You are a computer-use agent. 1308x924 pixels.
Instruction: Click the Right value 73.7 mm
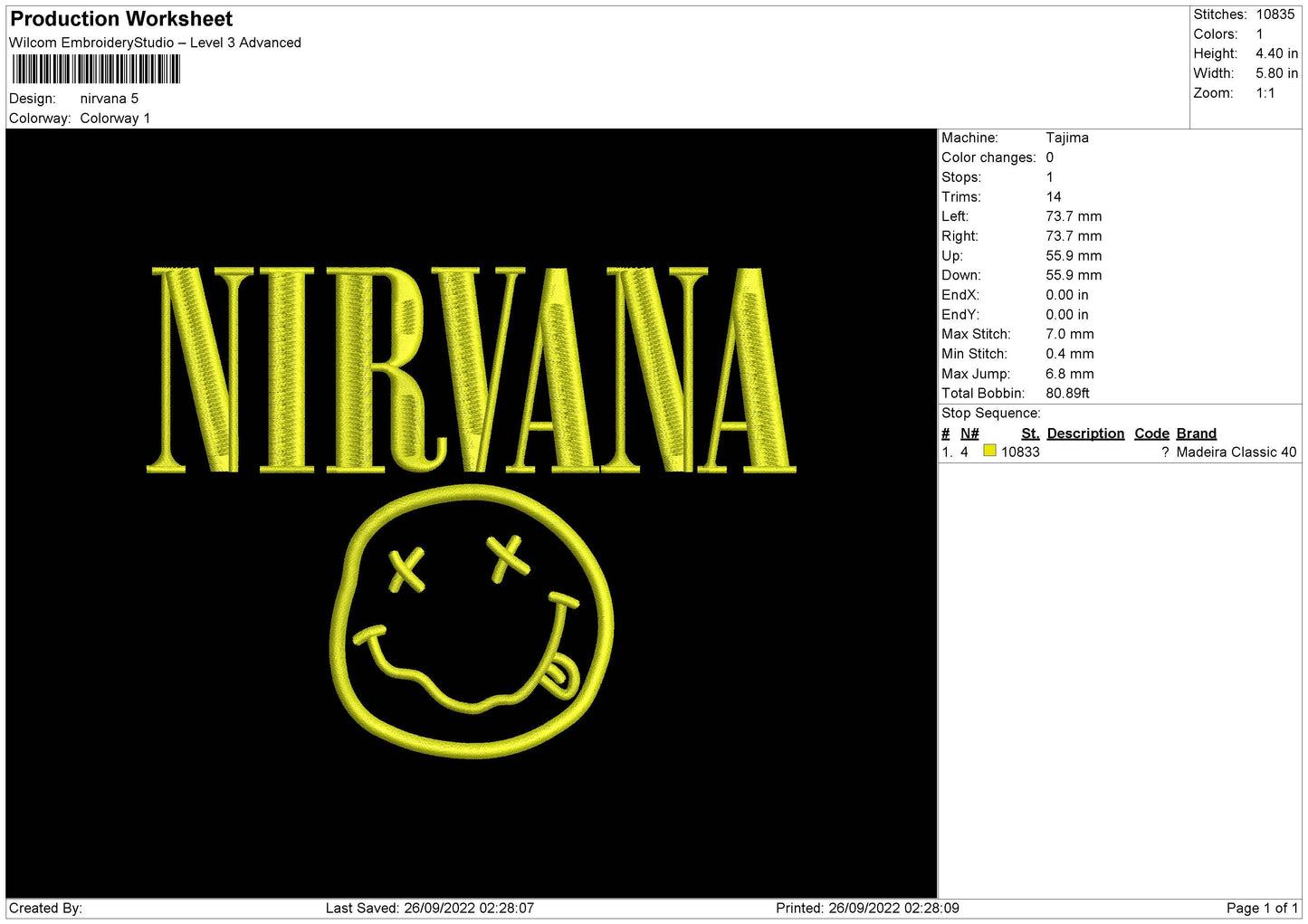pyautogui.click(x=1074, y=236)
